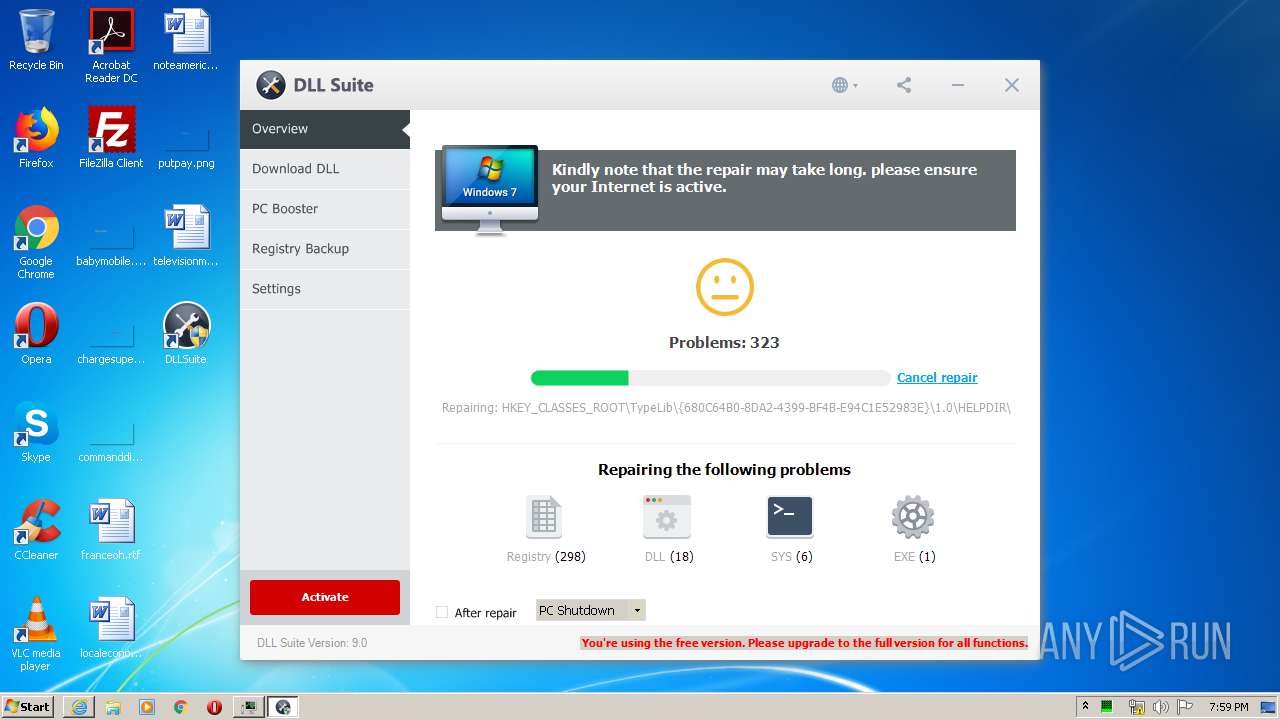Launch FileZilla Client desktop icon
1280x720 pixels.
[111, 138]
